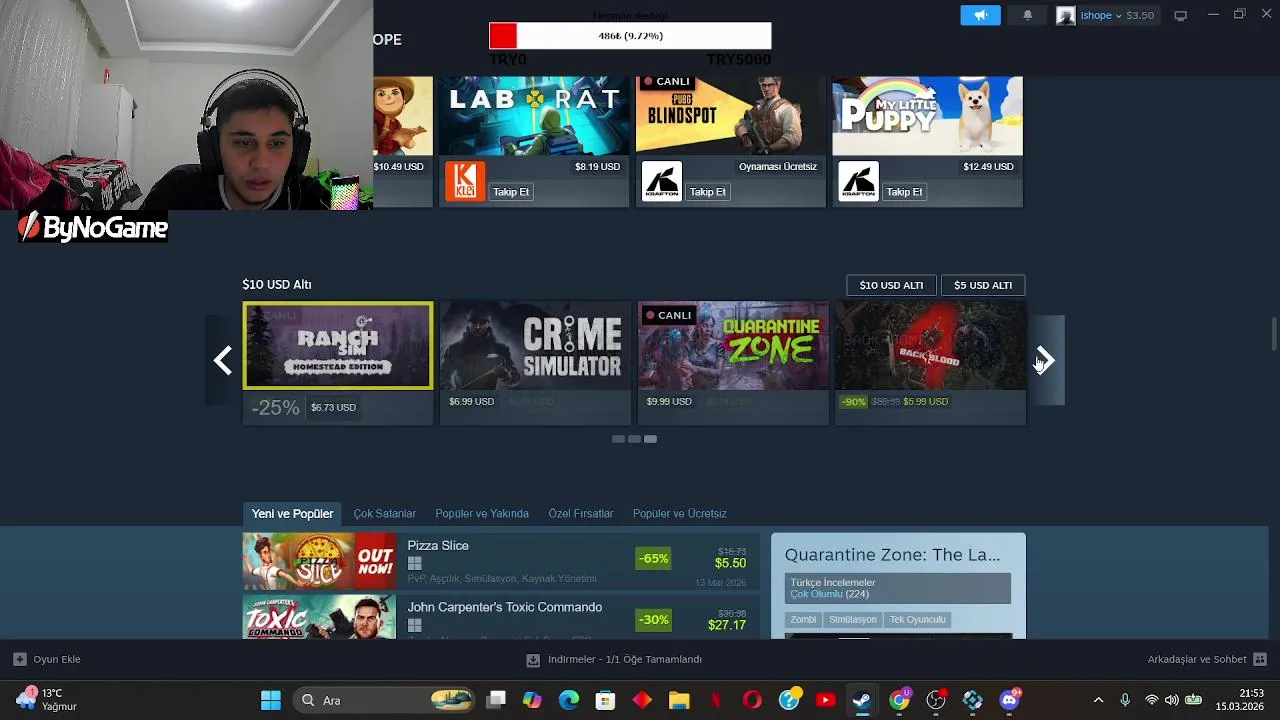Follow the publisher under PUBG Blindspot
Screen dimensions: 1280x720
[x=708, y=192]
